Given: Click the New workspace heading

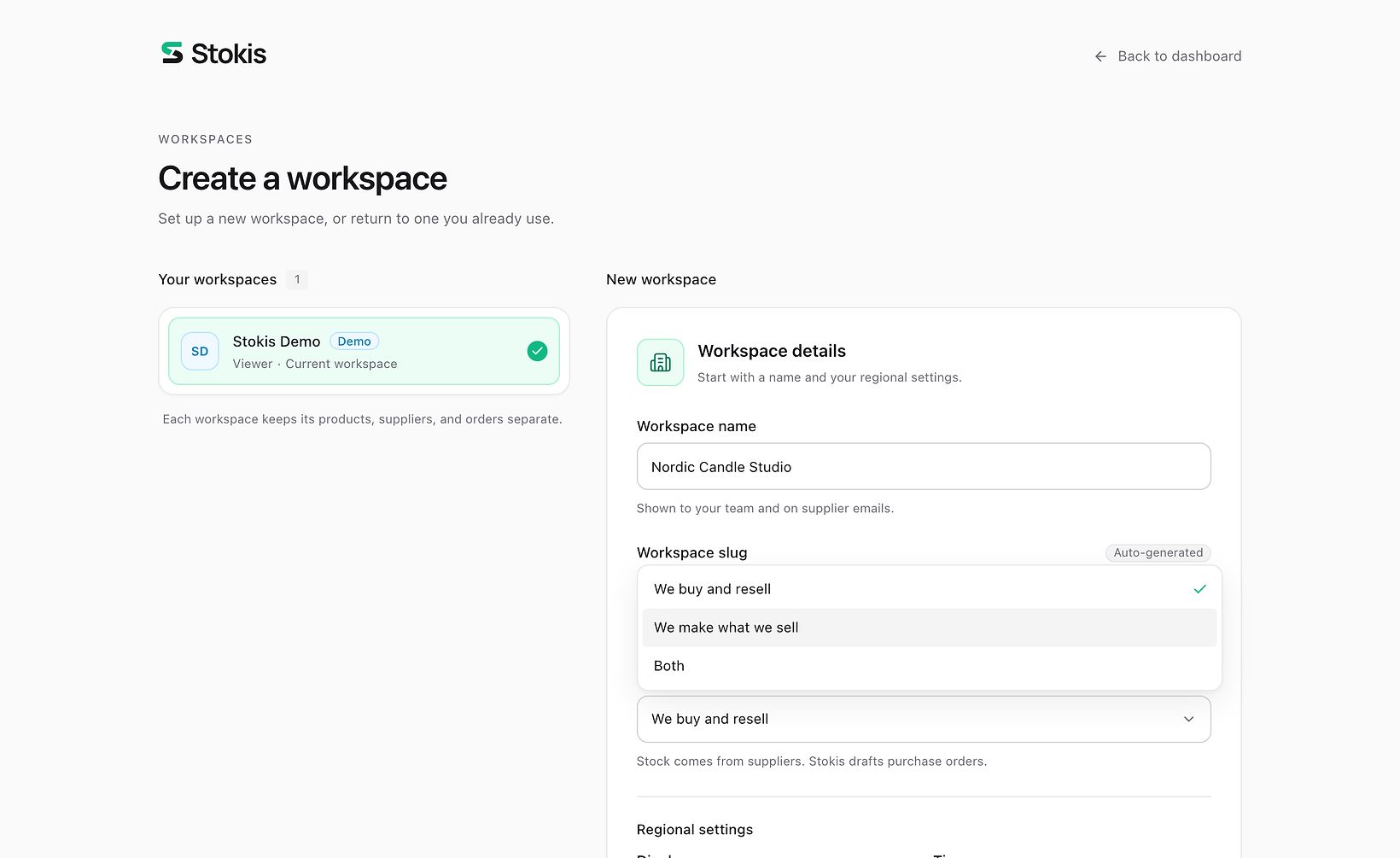Looking at the screenshot, I should (662, 280).
